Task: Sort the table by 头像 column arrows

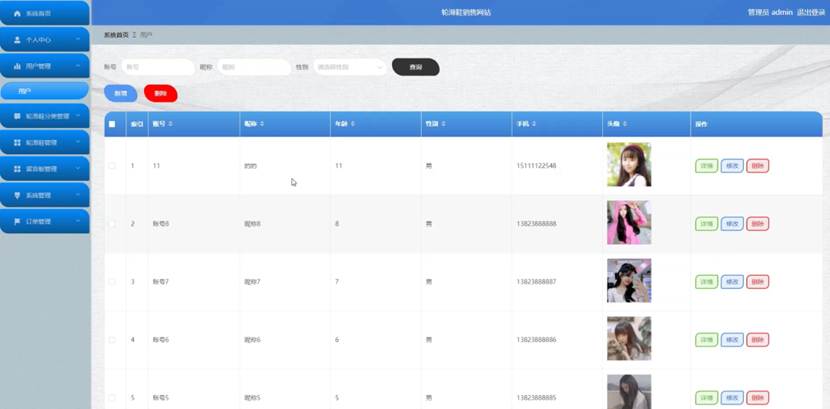Action: 625,124
